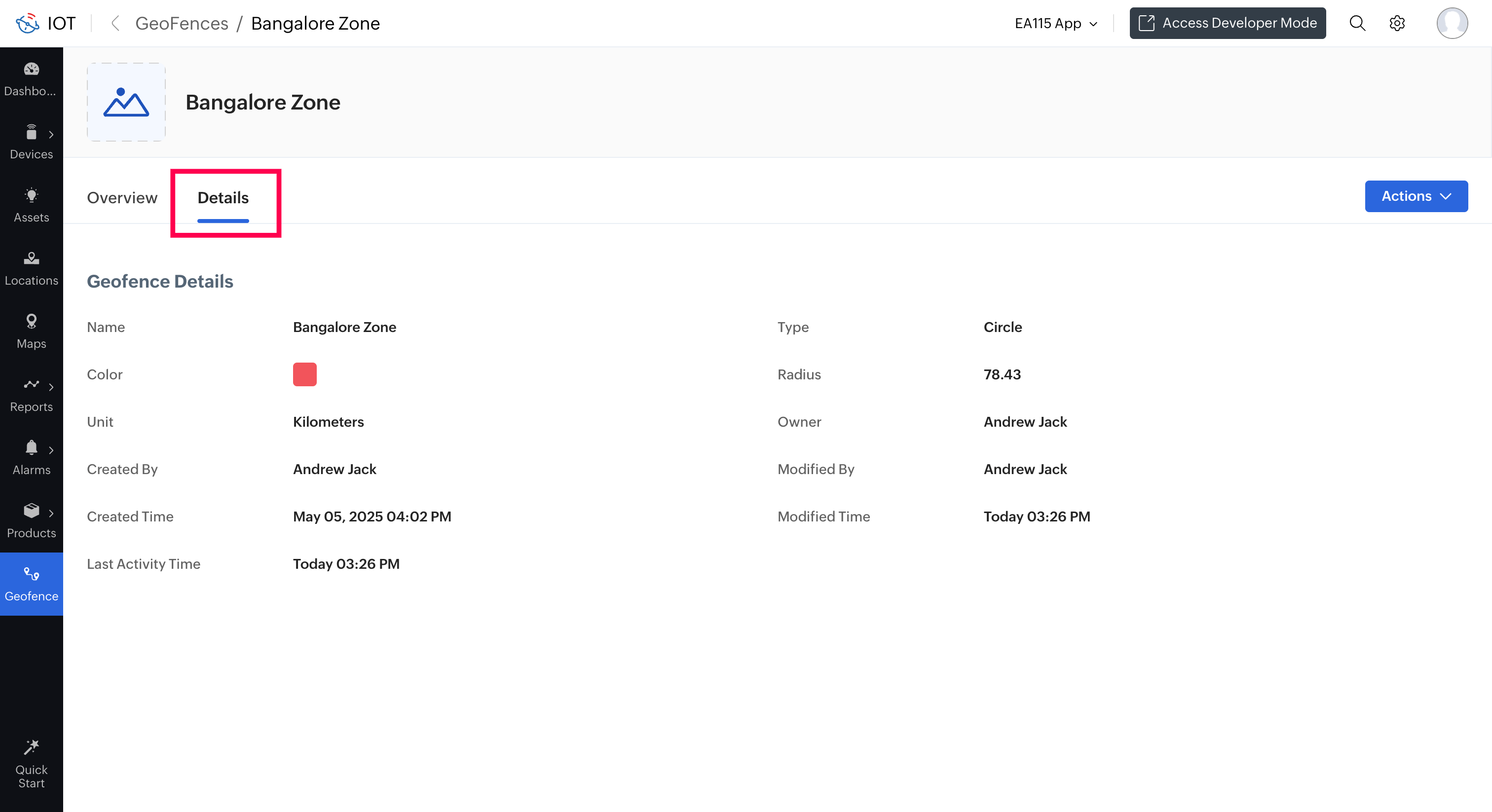Click the search magnifier icon
This screenshot has height=812, width=1492.
point(1357,23)
